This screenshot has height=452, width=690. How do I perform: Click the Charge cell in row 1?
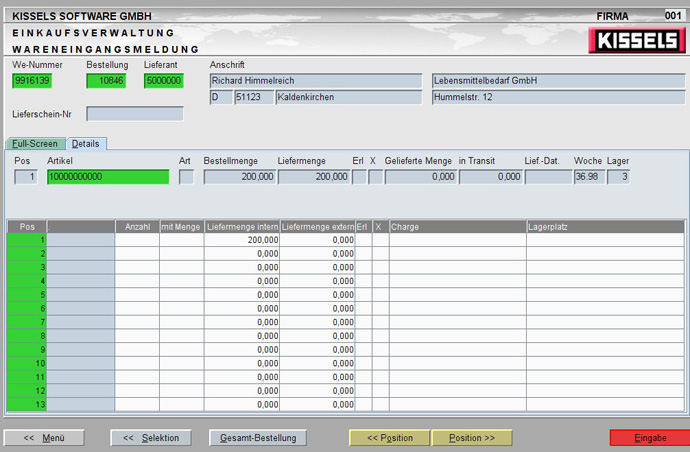coord(458,240)
